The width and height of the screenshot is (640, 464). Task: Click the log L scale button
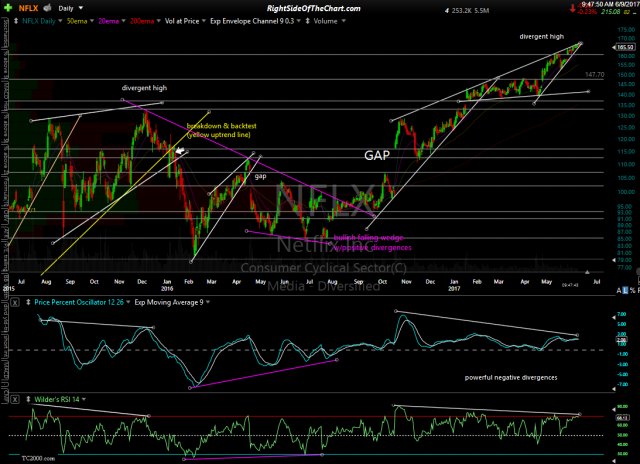click(x=625, y=291)
